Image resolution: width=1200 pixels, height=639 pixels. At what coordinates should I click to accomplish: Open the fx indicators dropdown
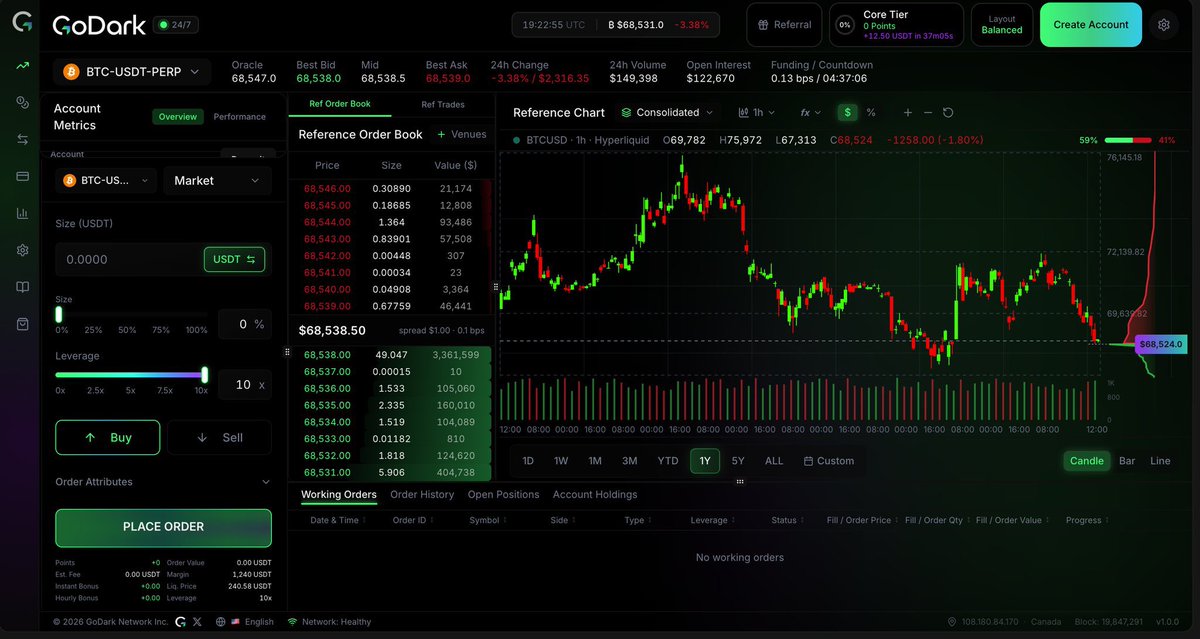810,113
